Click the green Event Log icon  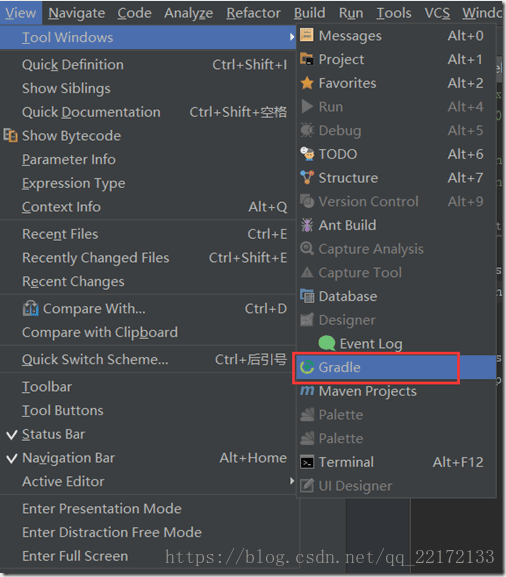pyautogui.click(x=326, y=343)
